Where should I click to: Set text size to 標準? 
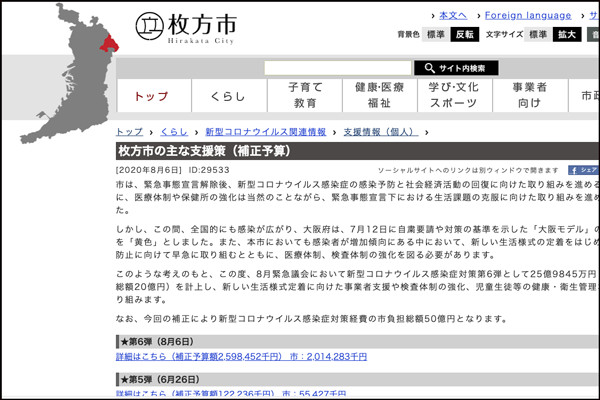coord(537,34)
